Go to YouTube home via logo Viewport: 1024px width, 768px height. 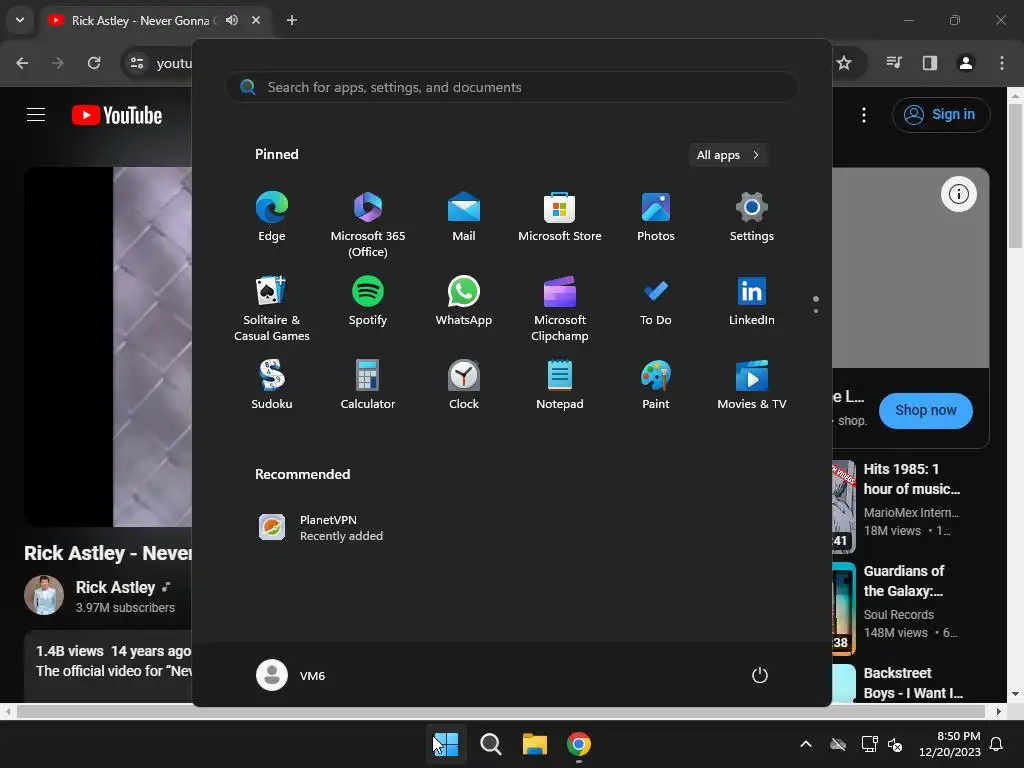pos(117,115)
